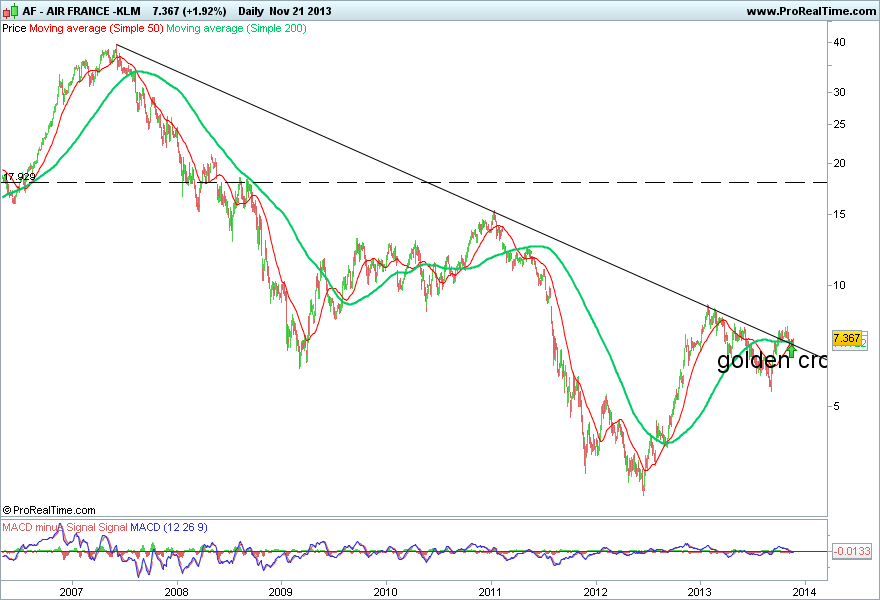Click the 2007 year label on the time axis
This screenshot has height=600, width=880.
(x=71, y=592)
